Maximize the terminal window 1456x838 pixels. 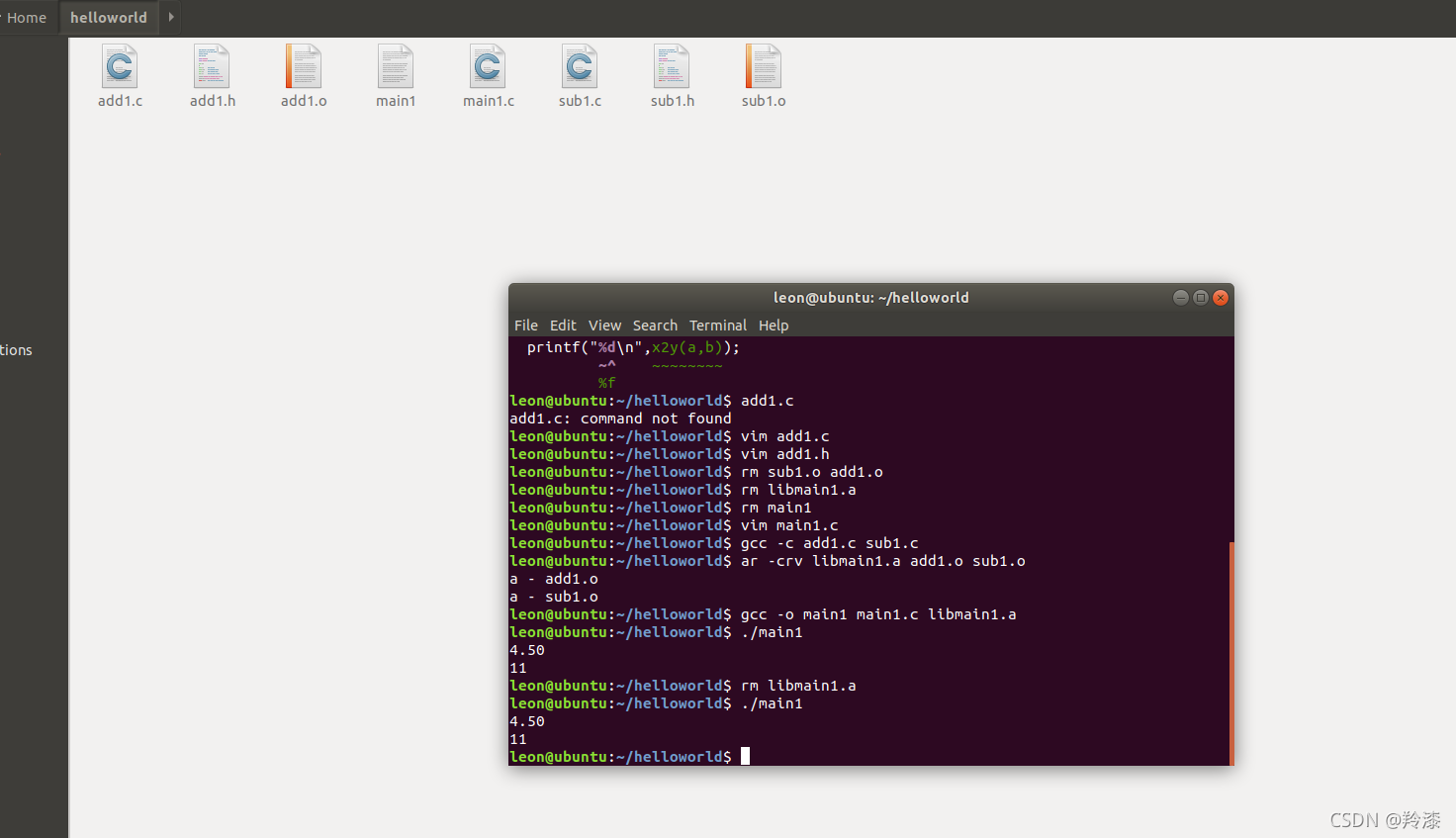pyautogui.click(x=1200, y=298)
